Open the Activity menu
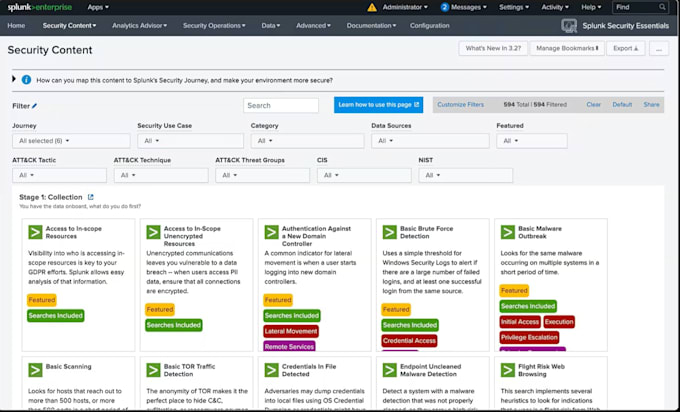The image size is (680, 412). tap(555, 7)
